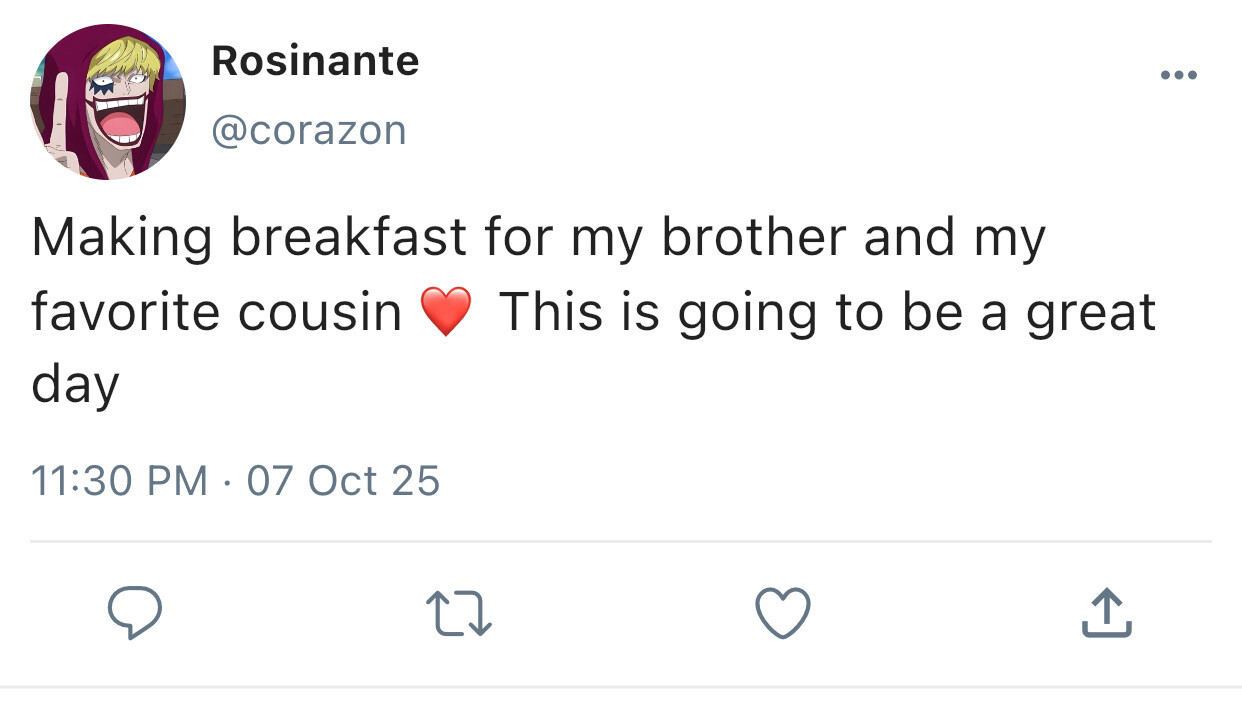
Task: Click the word "day" ending the tweet
Action: [75, 386]
